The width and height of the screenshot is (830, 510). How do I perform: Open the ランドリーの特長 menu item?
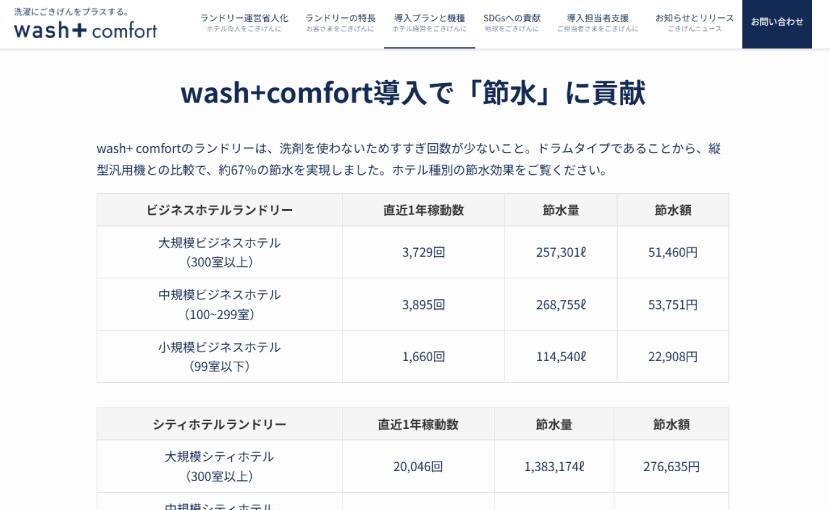[x=340, y=22]
